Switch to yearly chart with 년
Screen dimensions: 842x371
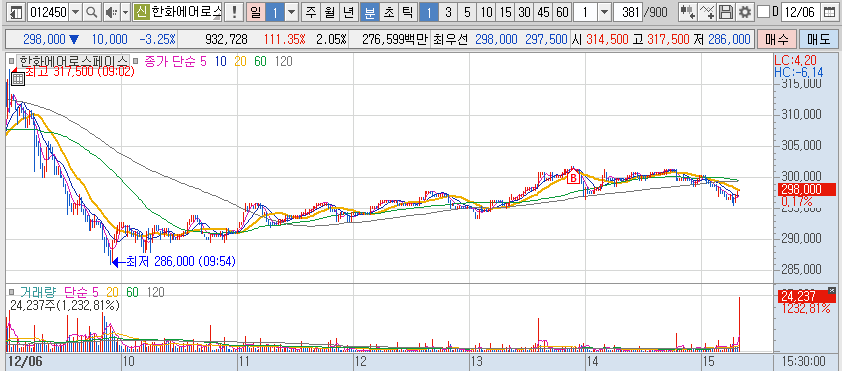[348, 12]
